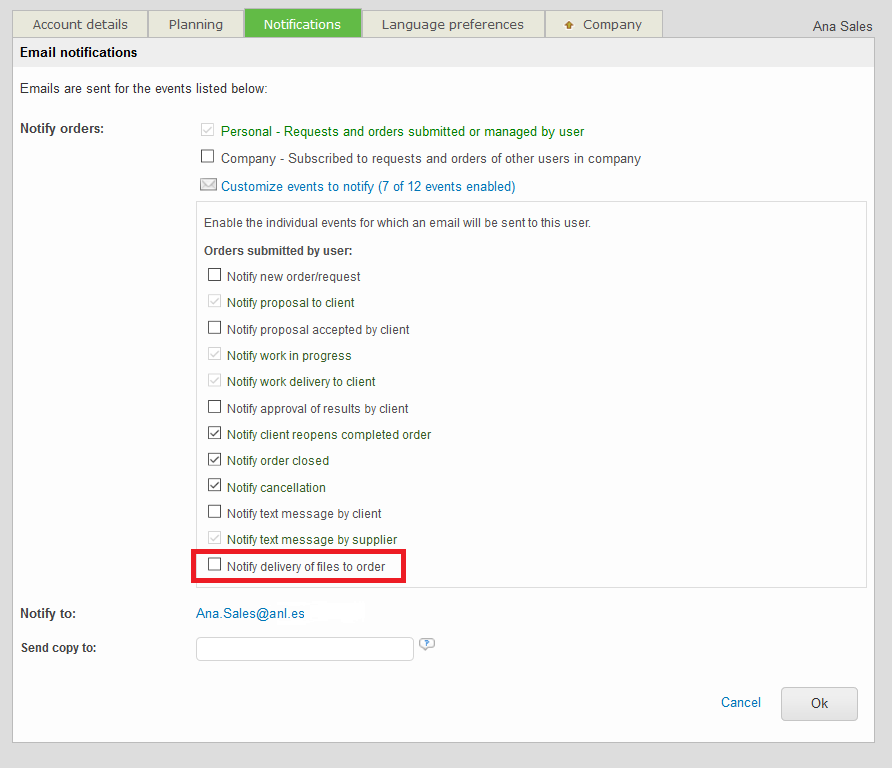This screenshot has width=892, height=768.
Task: Click the help icon beside Send copy to
Action: coord(427,645)
